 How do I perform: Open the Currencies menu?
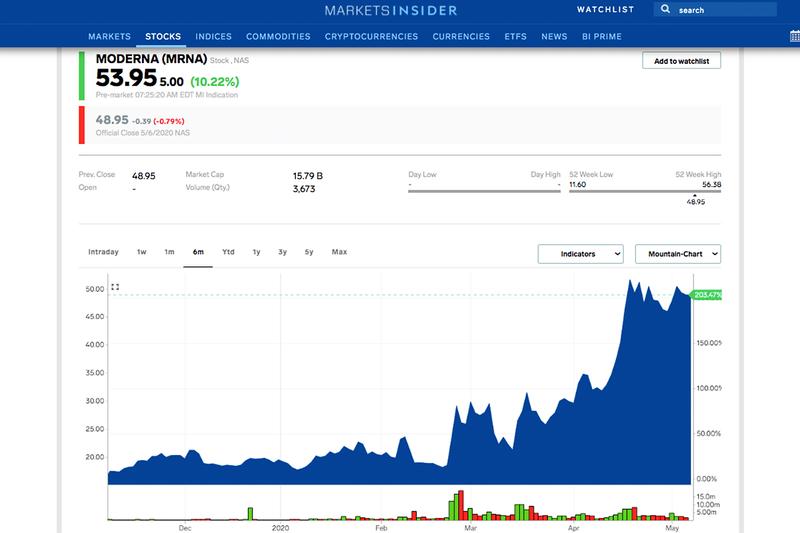[461, 36]
